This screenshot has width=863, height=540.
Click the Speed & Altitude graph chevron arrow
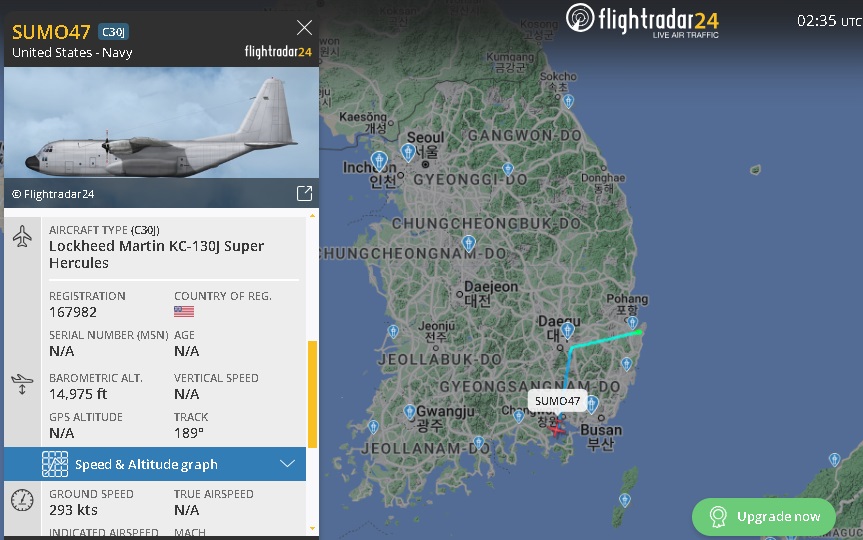point(287,463)
